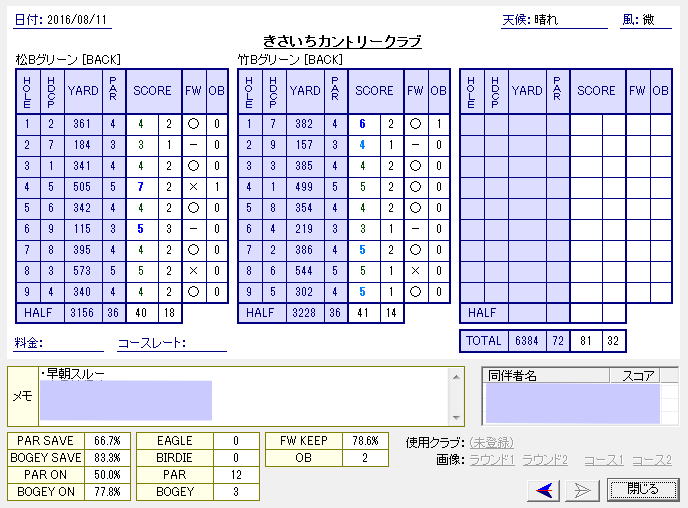The height and width of the screenshot is (508, 688).
Task: Click the 料金 fee field
Action: click(58, 343)
